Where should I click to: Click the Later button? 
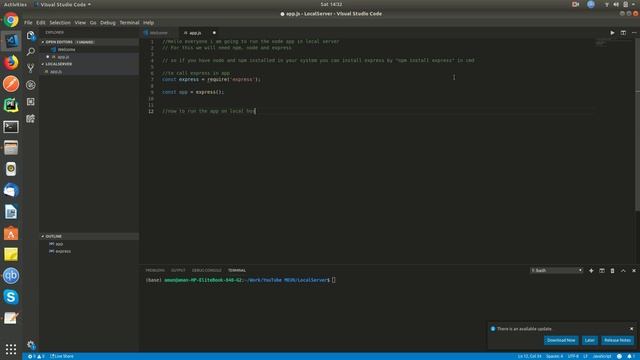[x=589, y=340]
